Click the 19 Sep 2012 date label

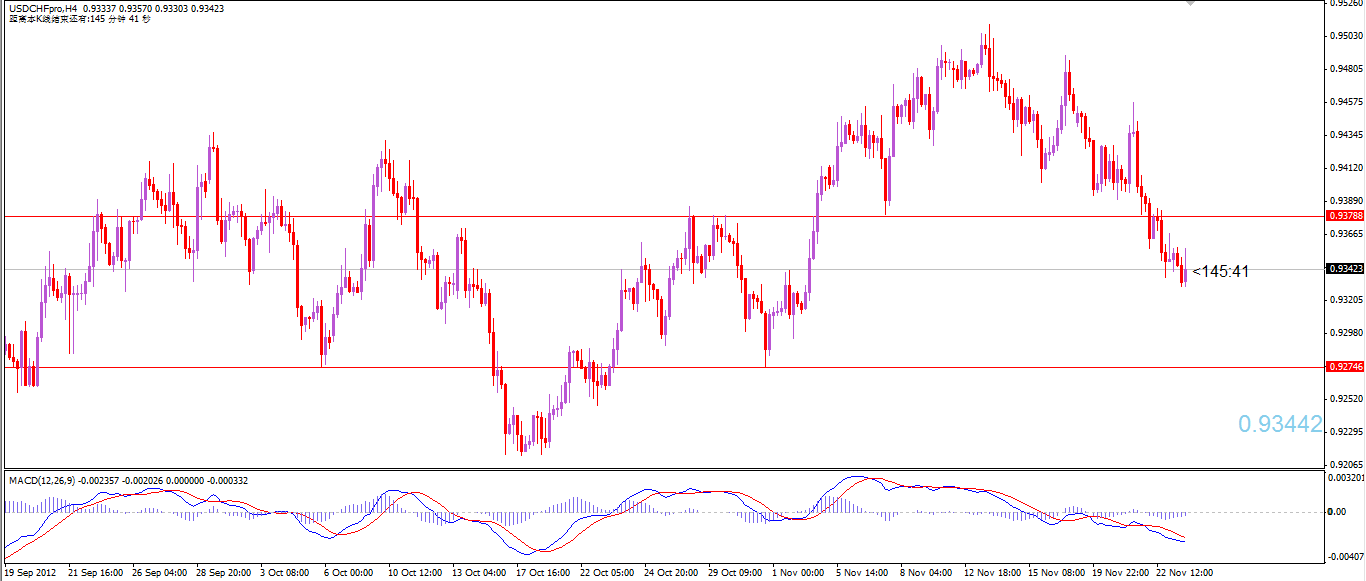30,573
